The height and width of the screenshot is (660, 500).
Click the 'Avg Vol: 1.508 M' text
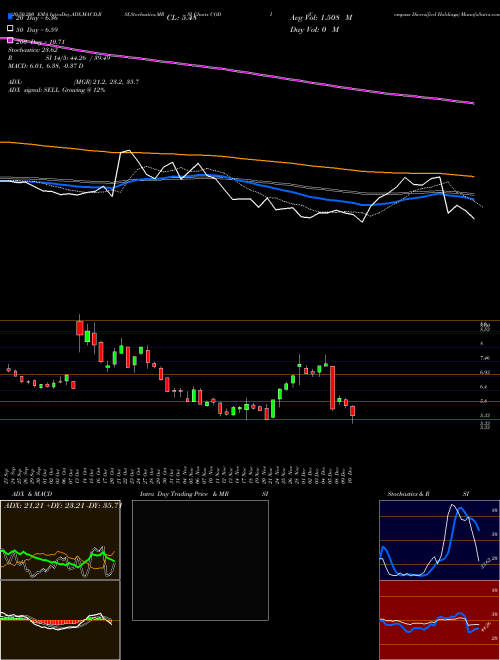coord(321,18)
